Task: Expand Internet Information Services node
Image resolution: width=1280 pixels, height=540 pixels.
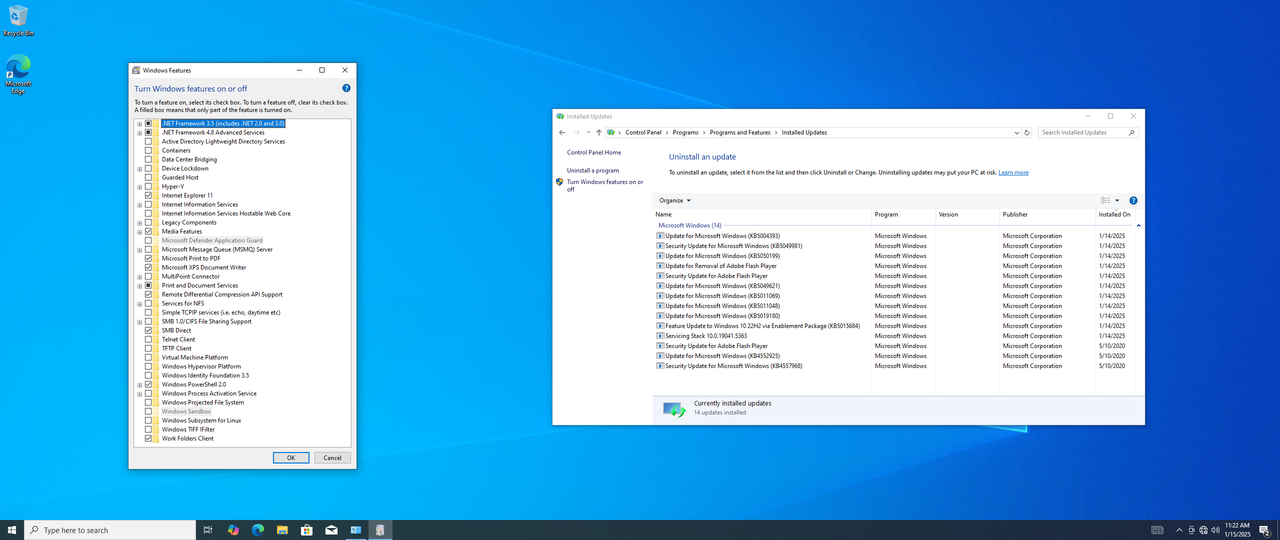Action: 140,204
